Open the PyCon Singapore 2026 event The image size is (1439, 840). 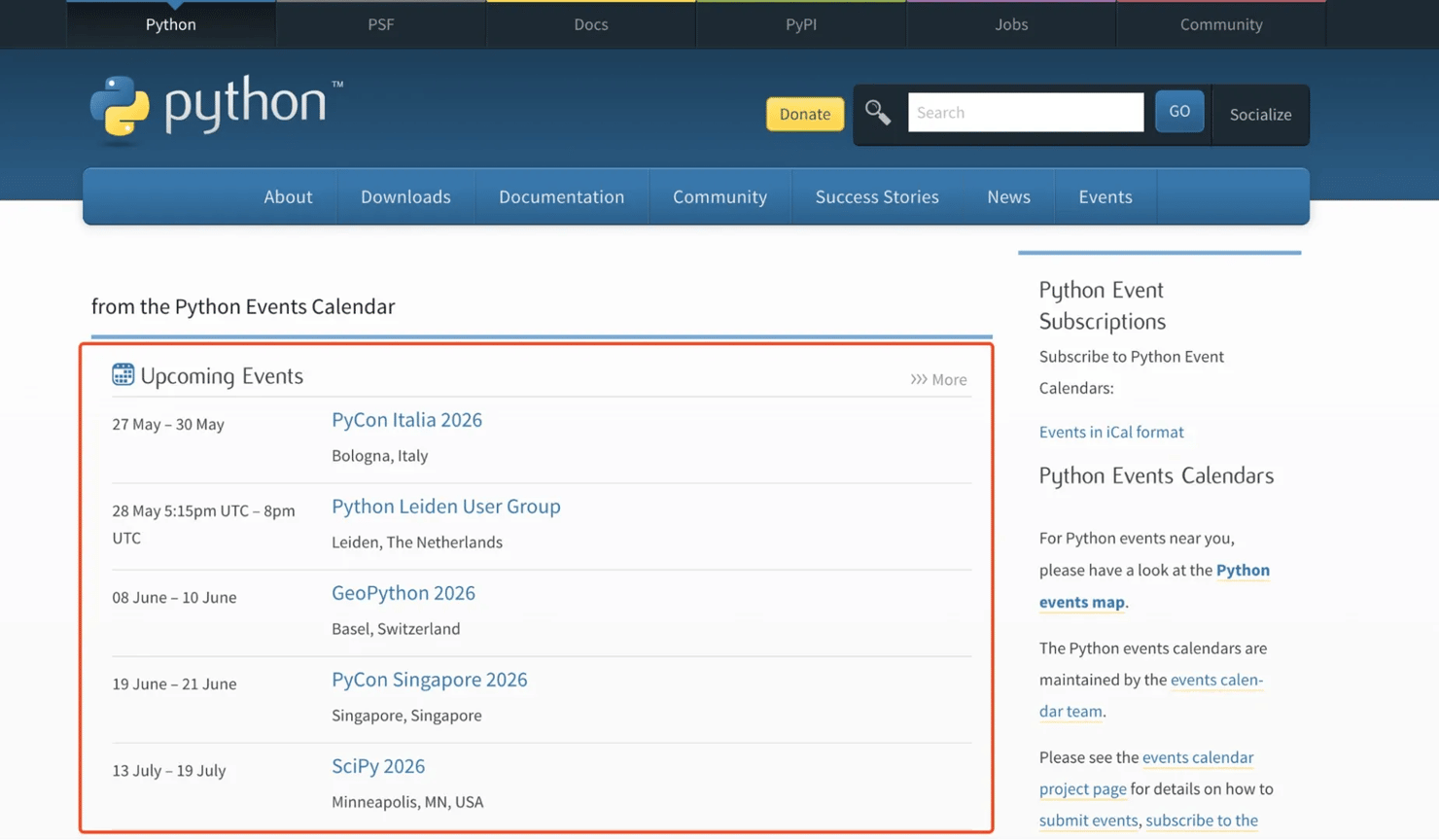click(x=430, y=679)
